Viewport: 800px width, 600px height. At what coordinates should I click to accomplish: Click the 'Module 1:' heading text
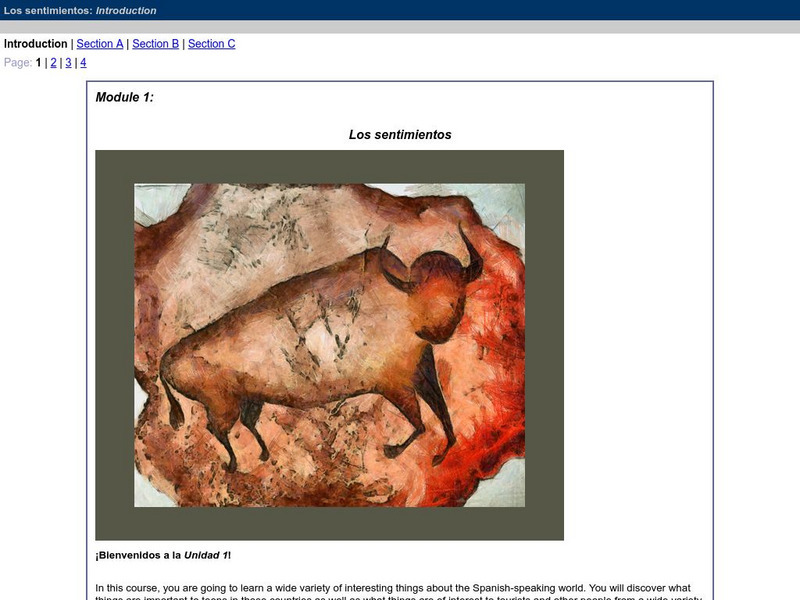(x=124, y=97)
